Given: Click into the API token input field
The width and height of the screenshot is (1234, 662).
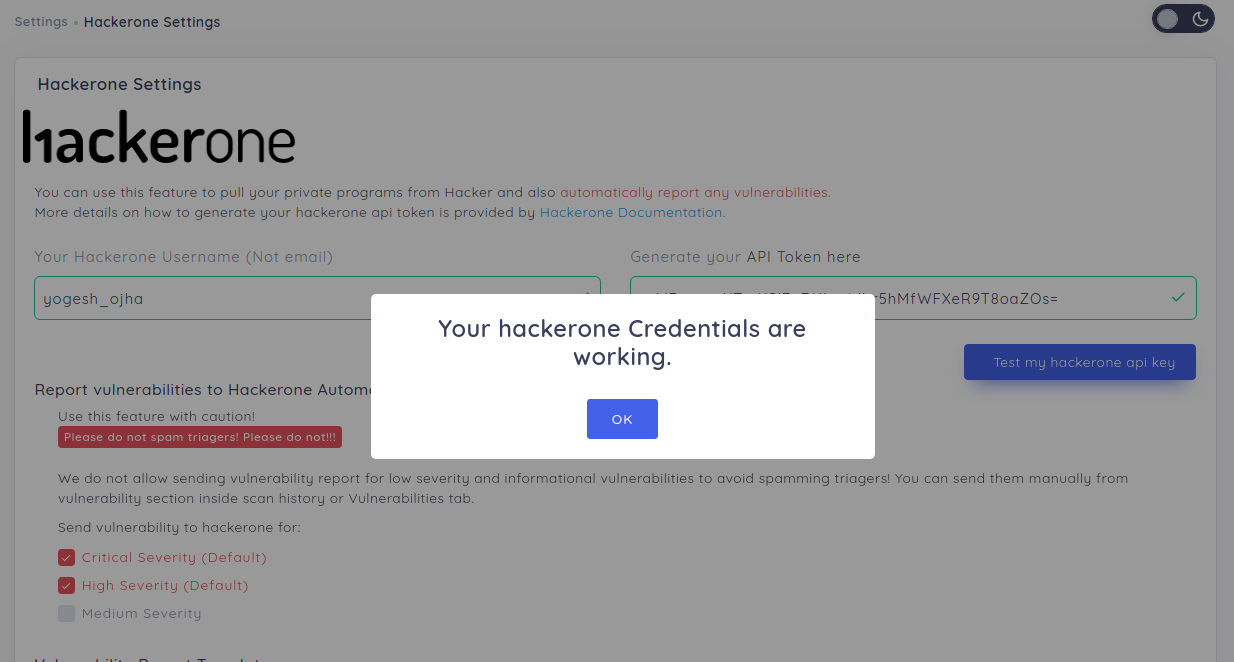Looking at the screenshot, I should (x=1000, y=298).
